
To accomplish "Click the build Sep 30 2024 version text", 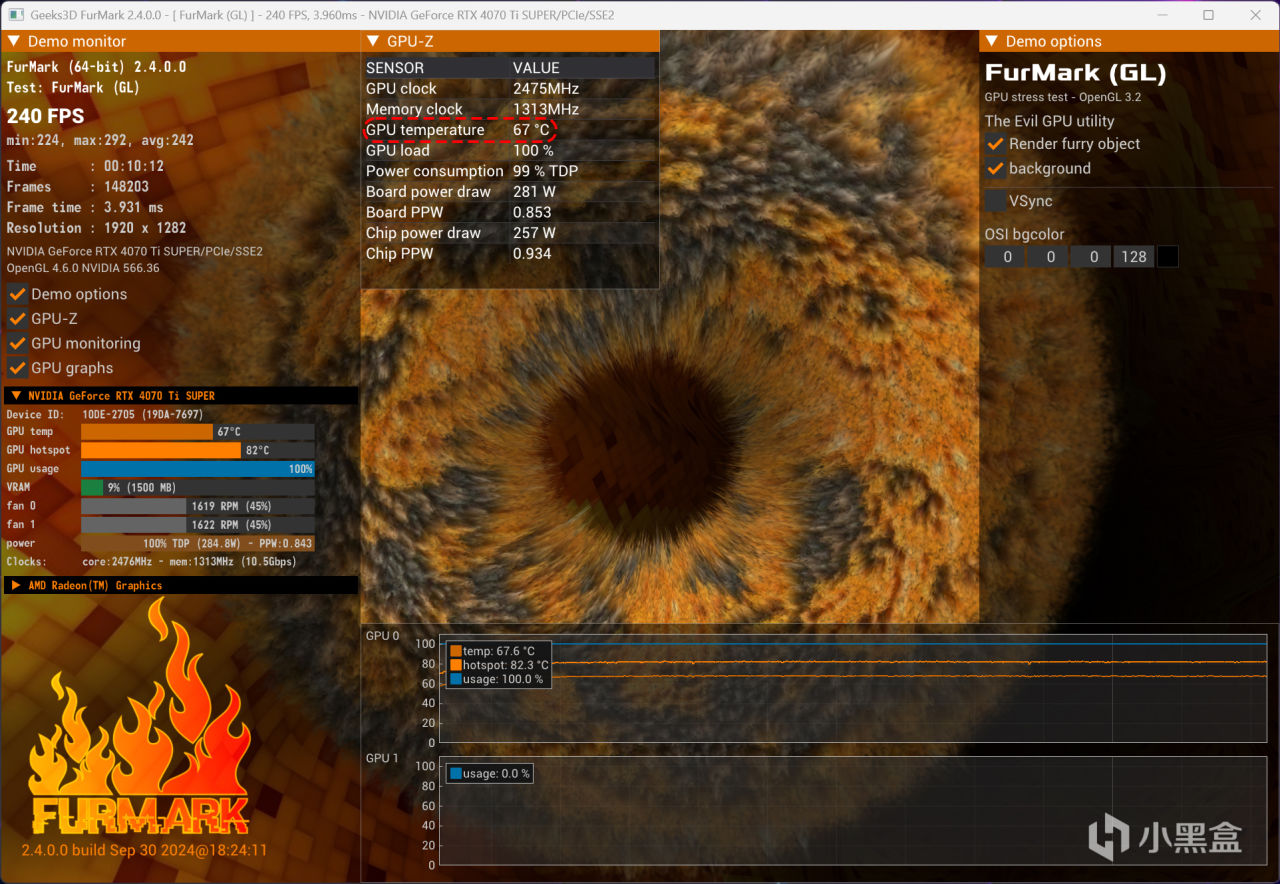I will tap(144, 850).
